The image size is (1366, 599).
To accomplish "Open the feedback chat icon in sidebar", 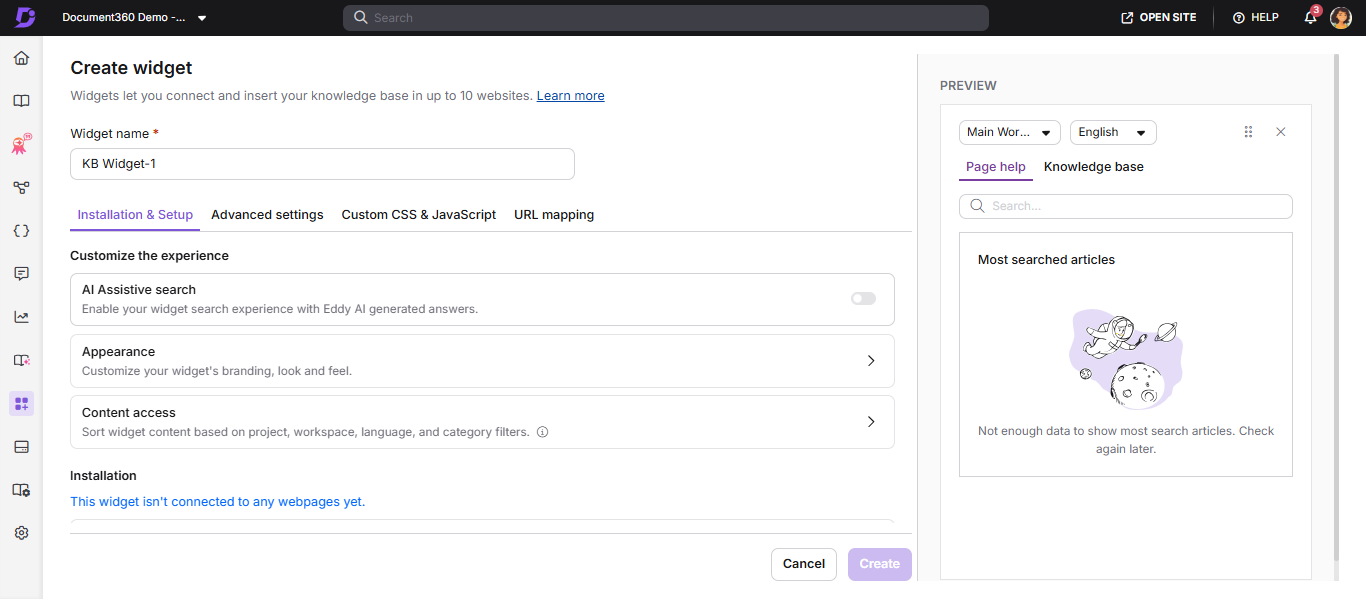I will coord(21,274).
